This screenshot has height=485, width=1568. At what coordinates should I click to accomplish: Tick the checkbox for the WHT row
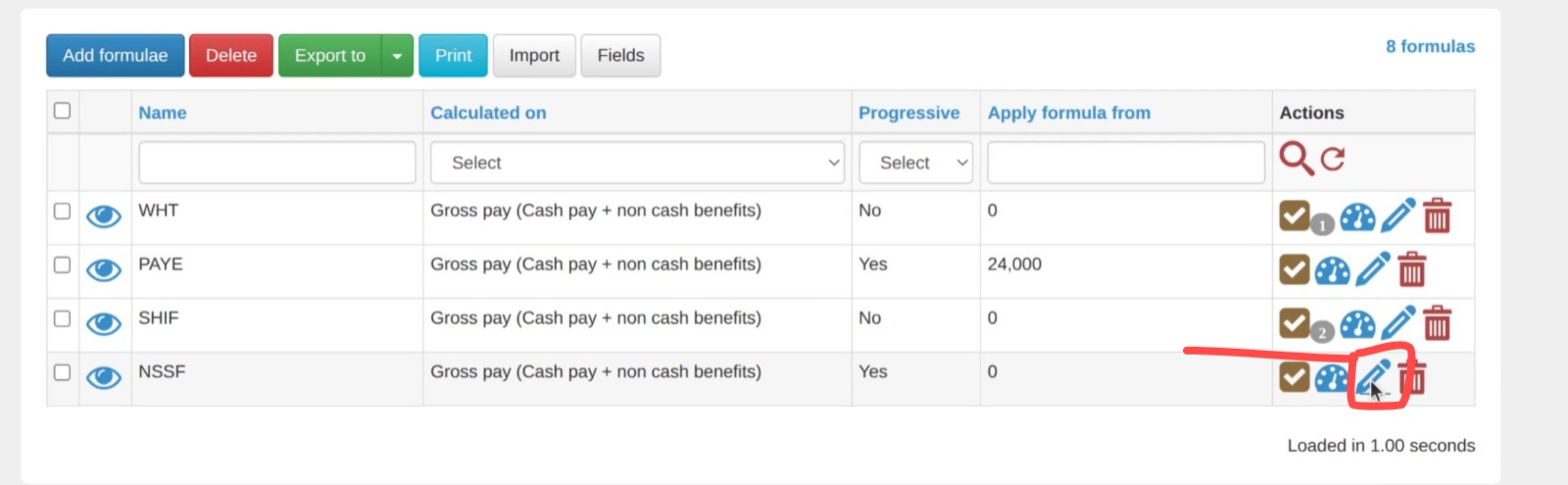(x=62, y=211)
